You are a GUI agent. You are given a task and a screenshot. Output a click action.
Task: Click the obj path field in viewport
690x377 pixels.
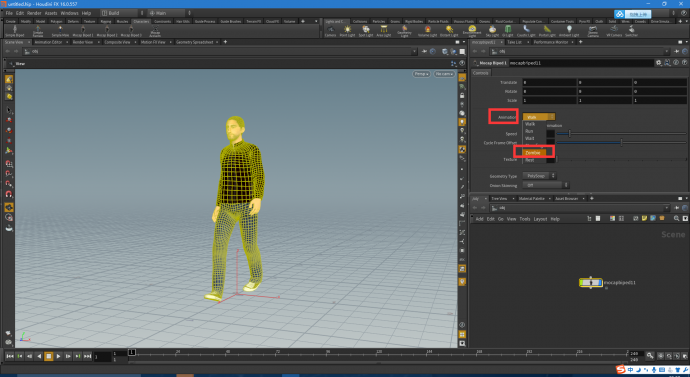(220, 51)
